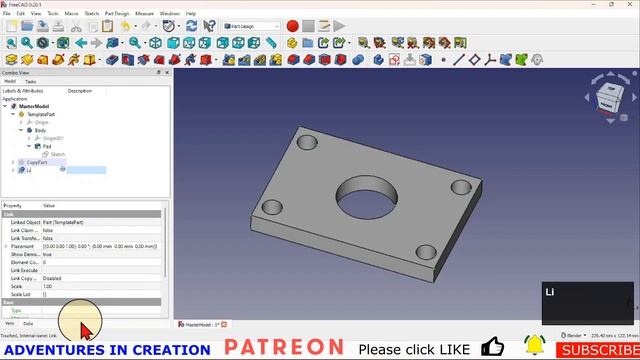
Task: Select the Chamfer tool
Action: click(x=309, y=60)
